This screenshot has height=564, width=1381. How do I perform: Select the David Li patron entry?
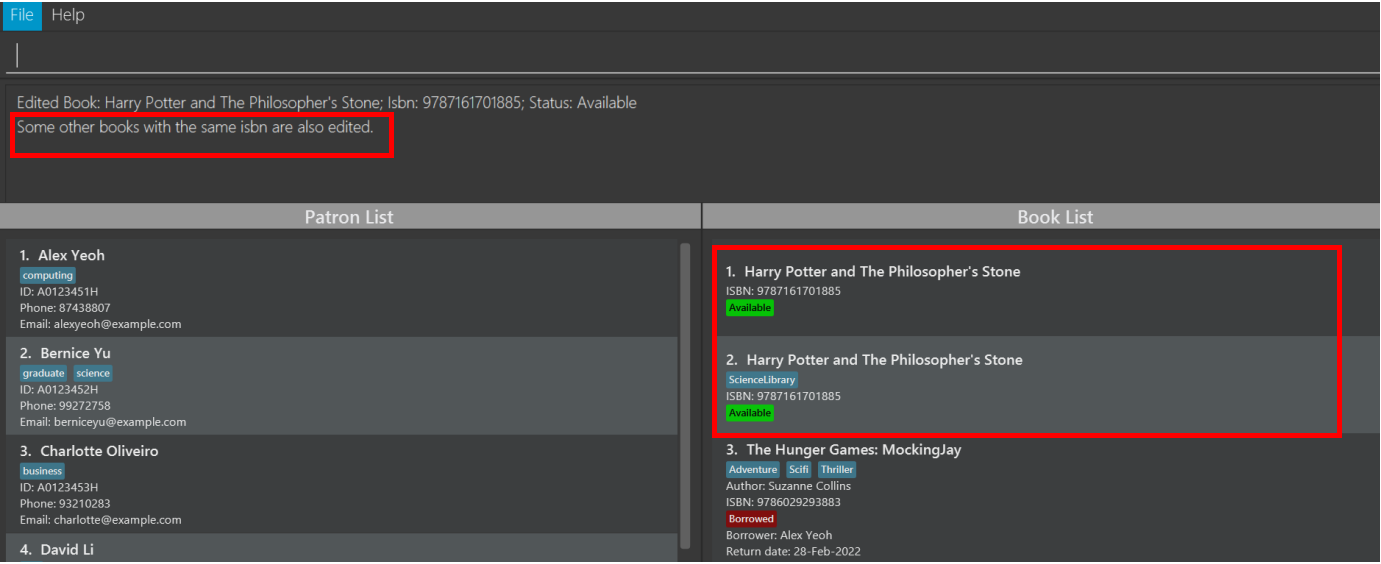342,549
